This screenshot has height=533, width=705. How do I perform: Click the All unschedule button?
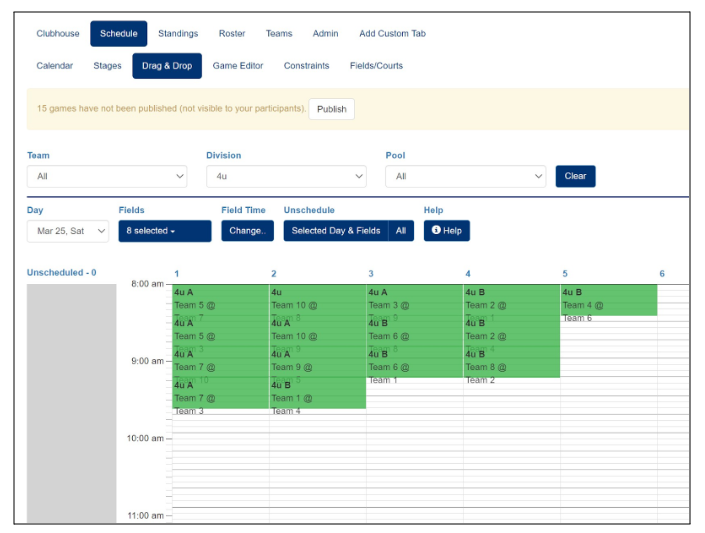pos(401,231)
